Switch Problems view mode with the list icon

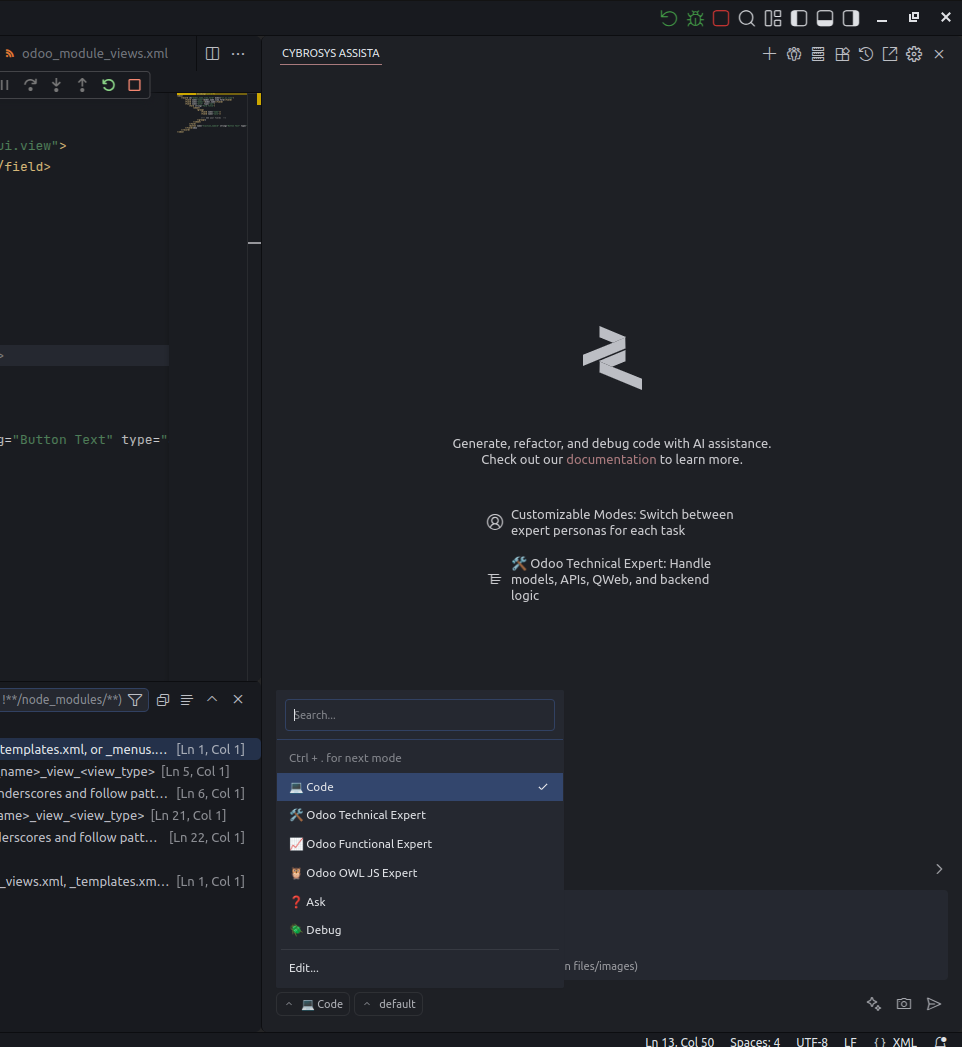click(x=187, y=700)
